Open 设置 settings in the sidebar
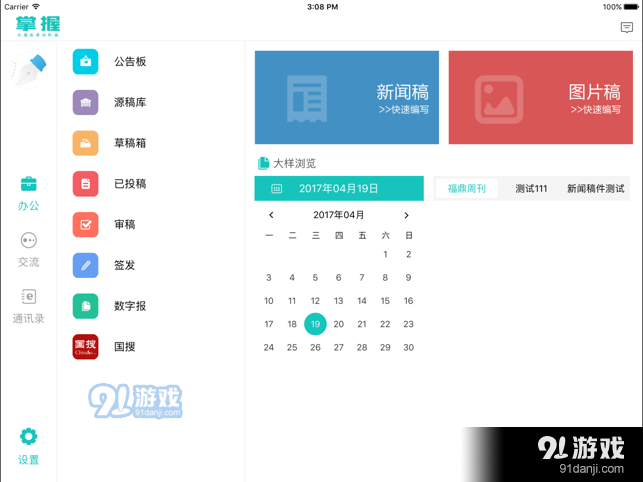 pyautogui.click(x=29, y=446)
